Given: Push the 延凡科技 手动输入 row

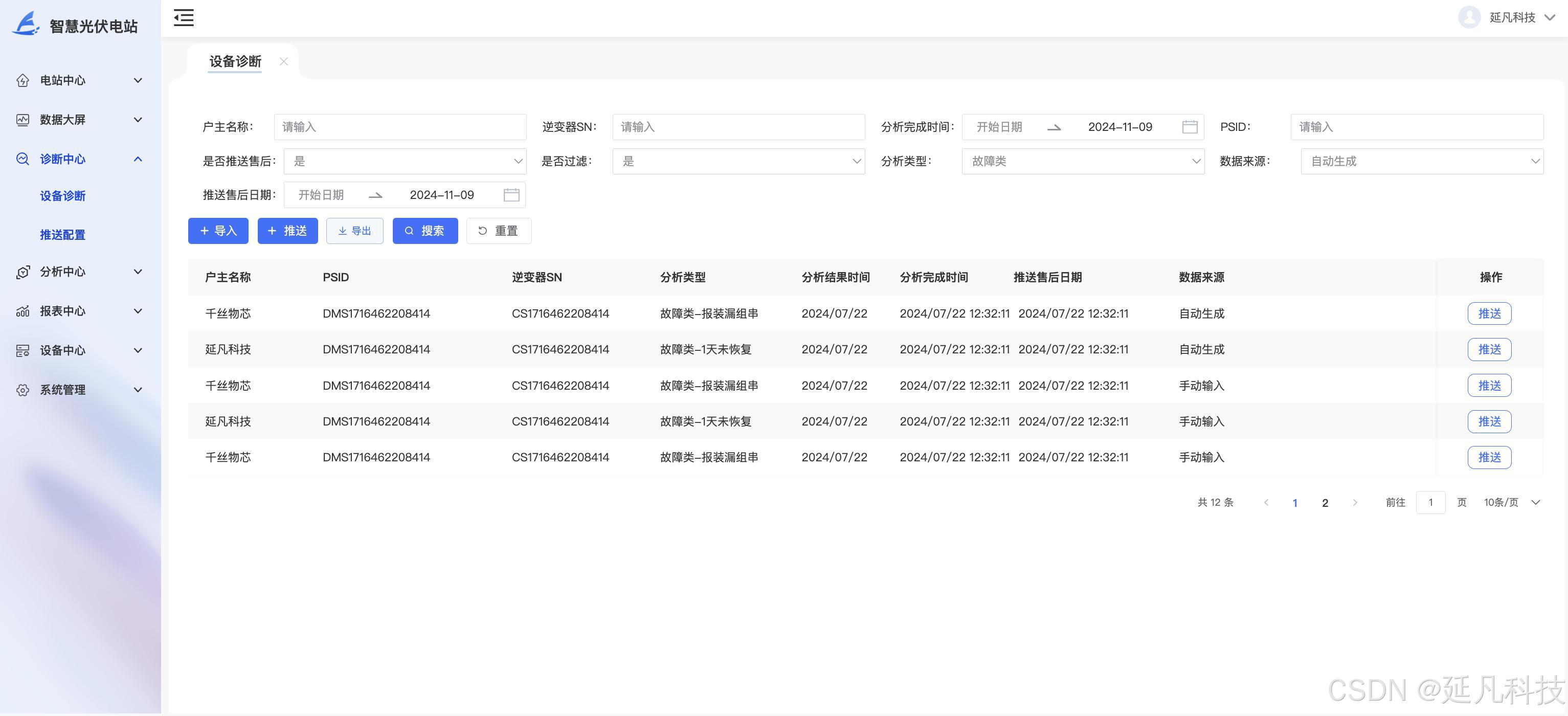Looking at the screenshot, I should click(1489, 421).
